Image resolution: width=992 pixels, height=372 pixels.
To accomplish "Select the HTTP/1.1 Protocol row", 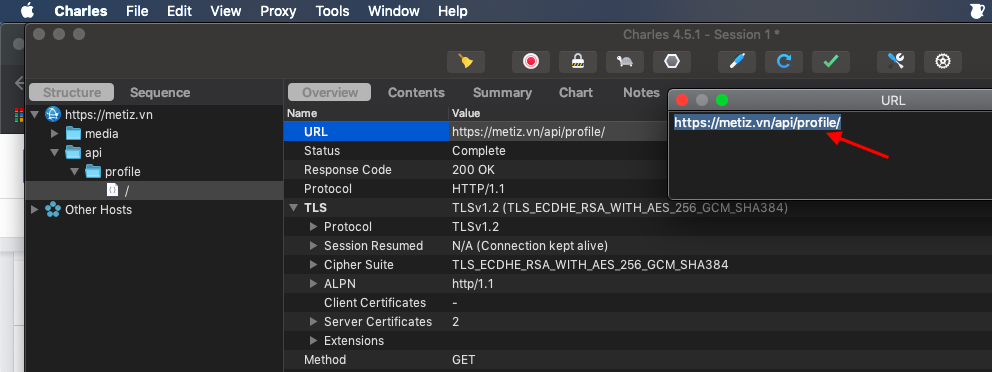I will [x=476, y=189].
